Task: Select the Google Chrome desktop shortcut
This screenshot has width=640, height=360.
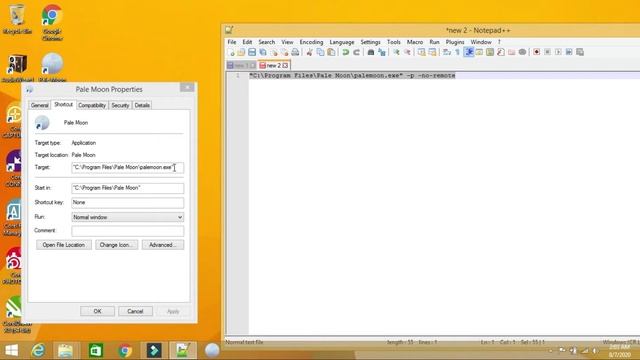Action: pyautogui.click(x=52, y=22)
